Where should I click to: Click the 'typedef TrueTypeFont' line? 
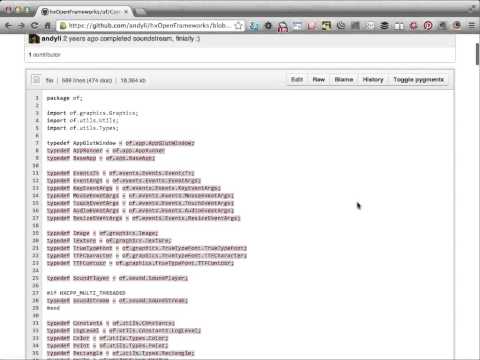[147, 248]
